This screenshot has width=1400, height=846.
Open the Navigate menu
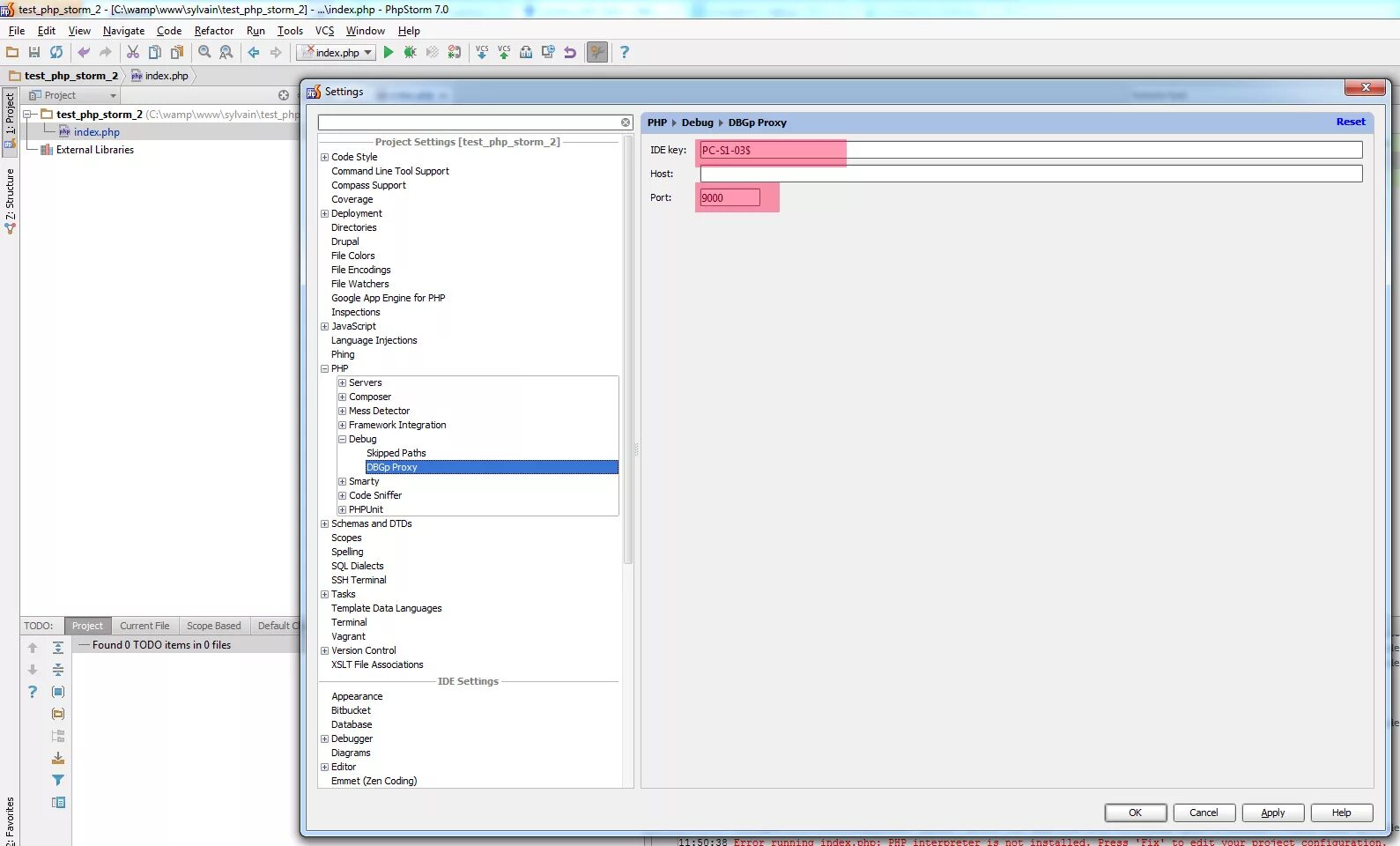pos(123,31)
